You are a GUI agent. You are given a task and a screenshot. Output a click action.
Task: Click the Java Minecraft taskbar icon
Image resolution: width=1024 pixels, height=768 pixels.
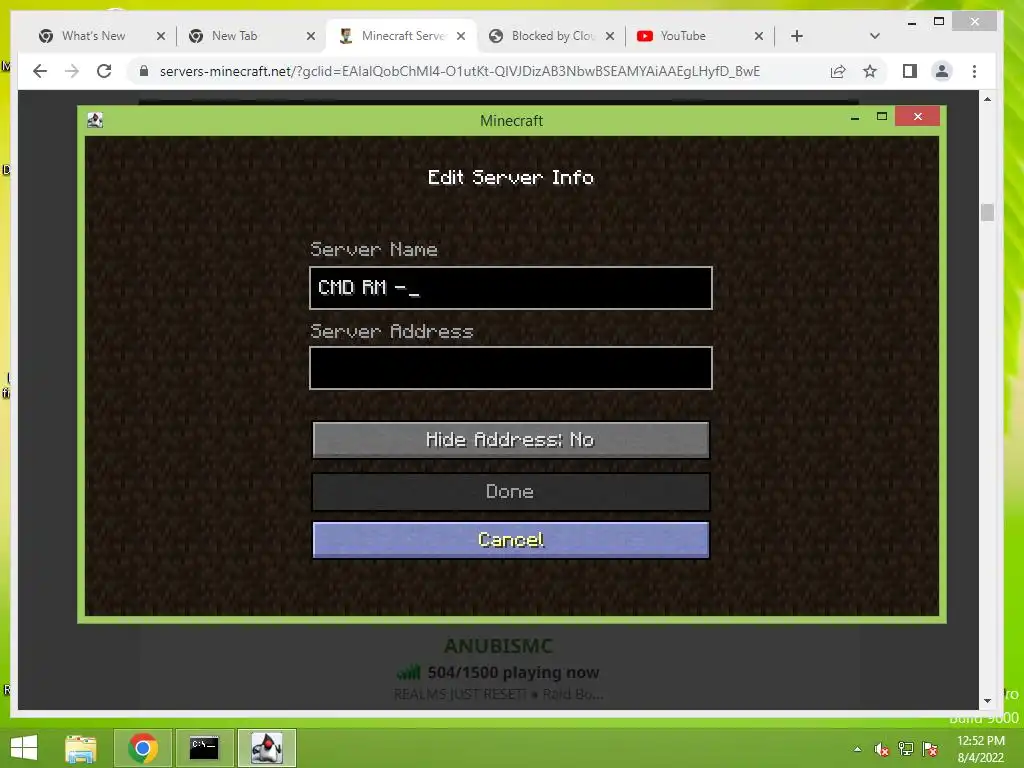pos(267,748)
